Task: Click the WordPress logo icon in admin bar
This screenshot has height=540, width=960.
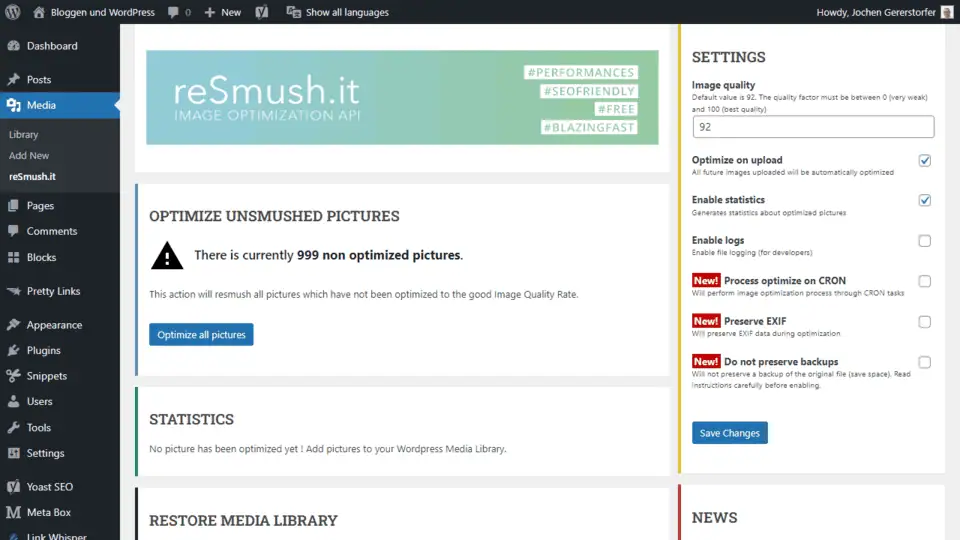Action: 13,12
